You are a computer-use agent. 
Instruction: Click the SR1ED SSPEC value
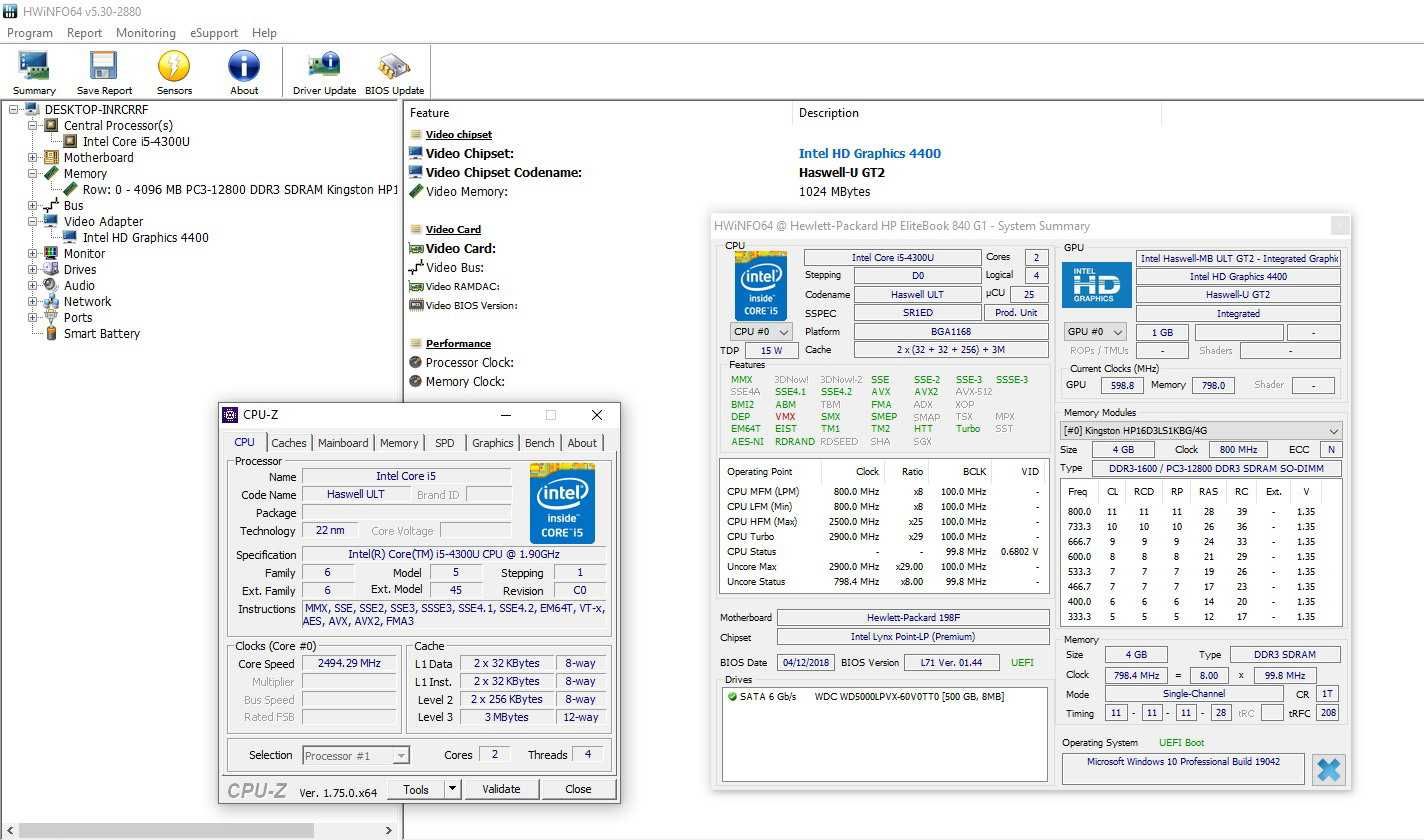[x=917, y=313]
